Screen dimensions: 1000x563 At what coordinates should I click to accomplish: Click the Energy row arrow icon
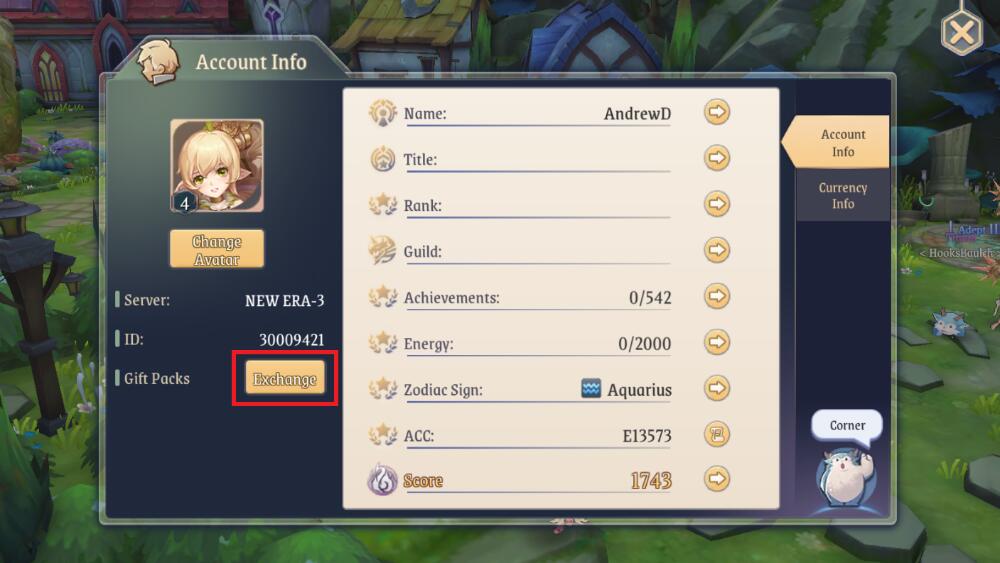coord(717,342)
